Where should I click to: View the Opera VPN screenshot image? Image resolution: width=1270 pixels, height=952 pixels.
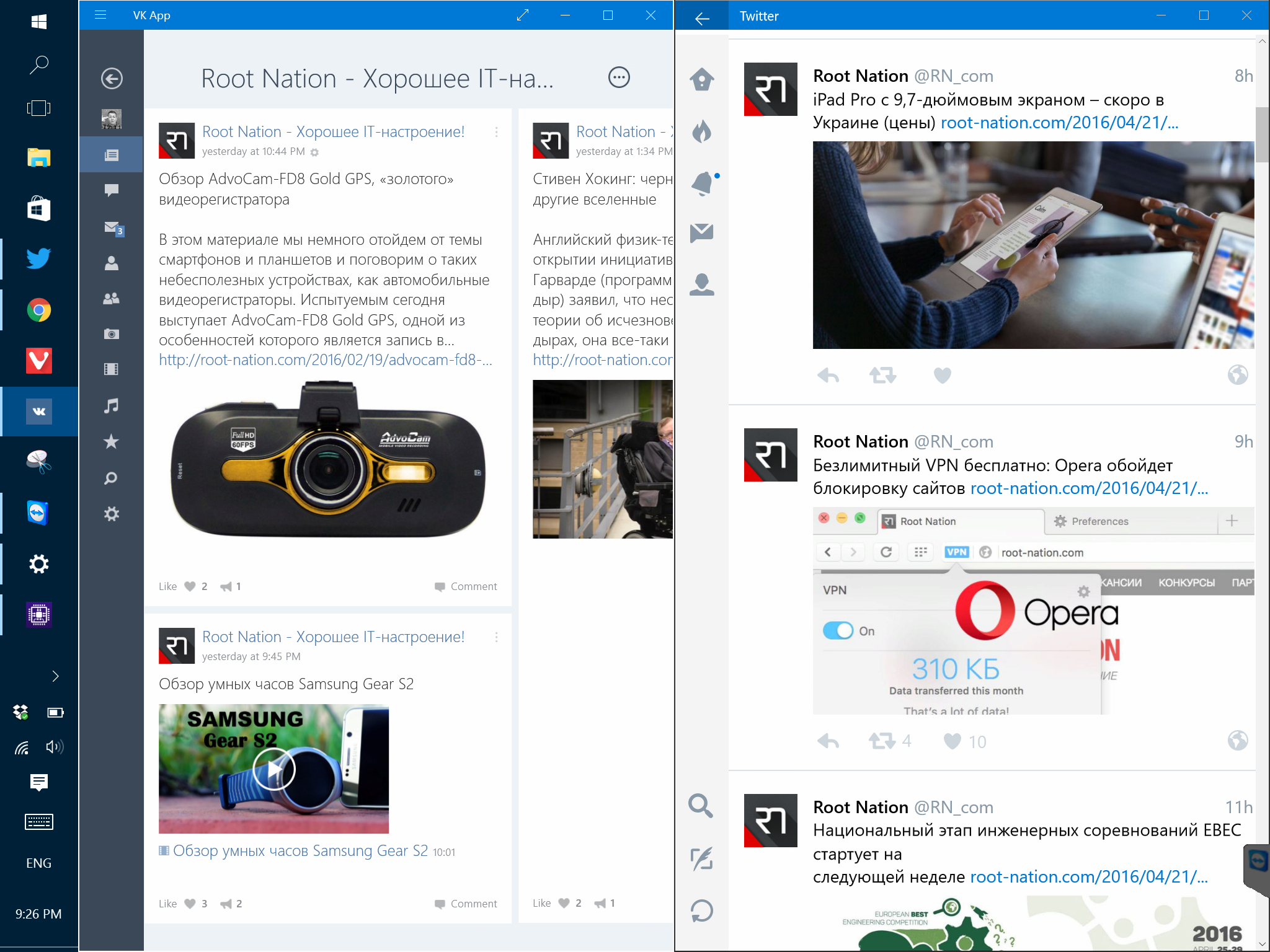point(1033,611)
